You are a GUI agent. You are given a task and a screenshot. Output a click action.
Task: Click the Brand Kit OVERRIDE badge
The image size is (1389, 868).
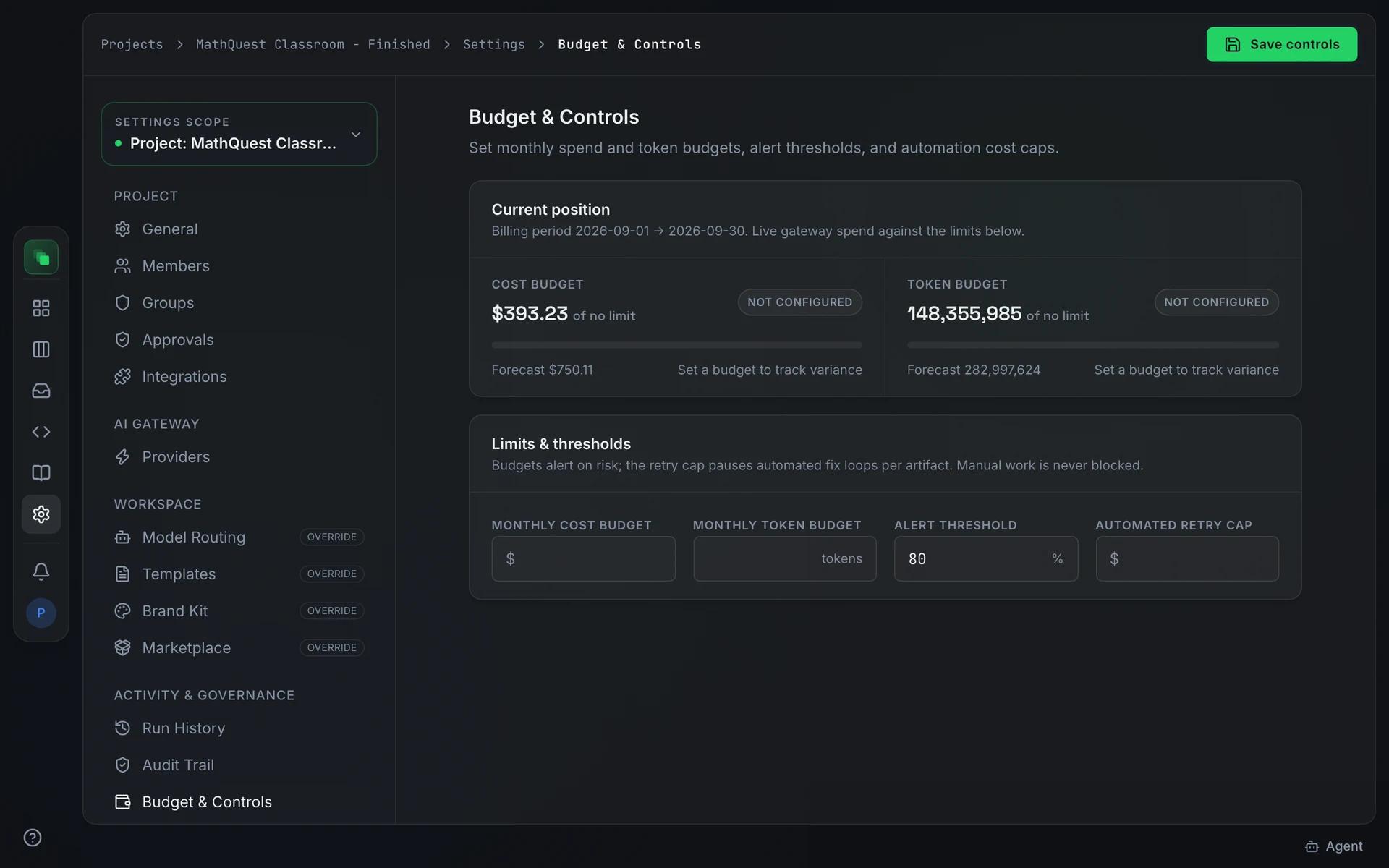coord(331,611)
